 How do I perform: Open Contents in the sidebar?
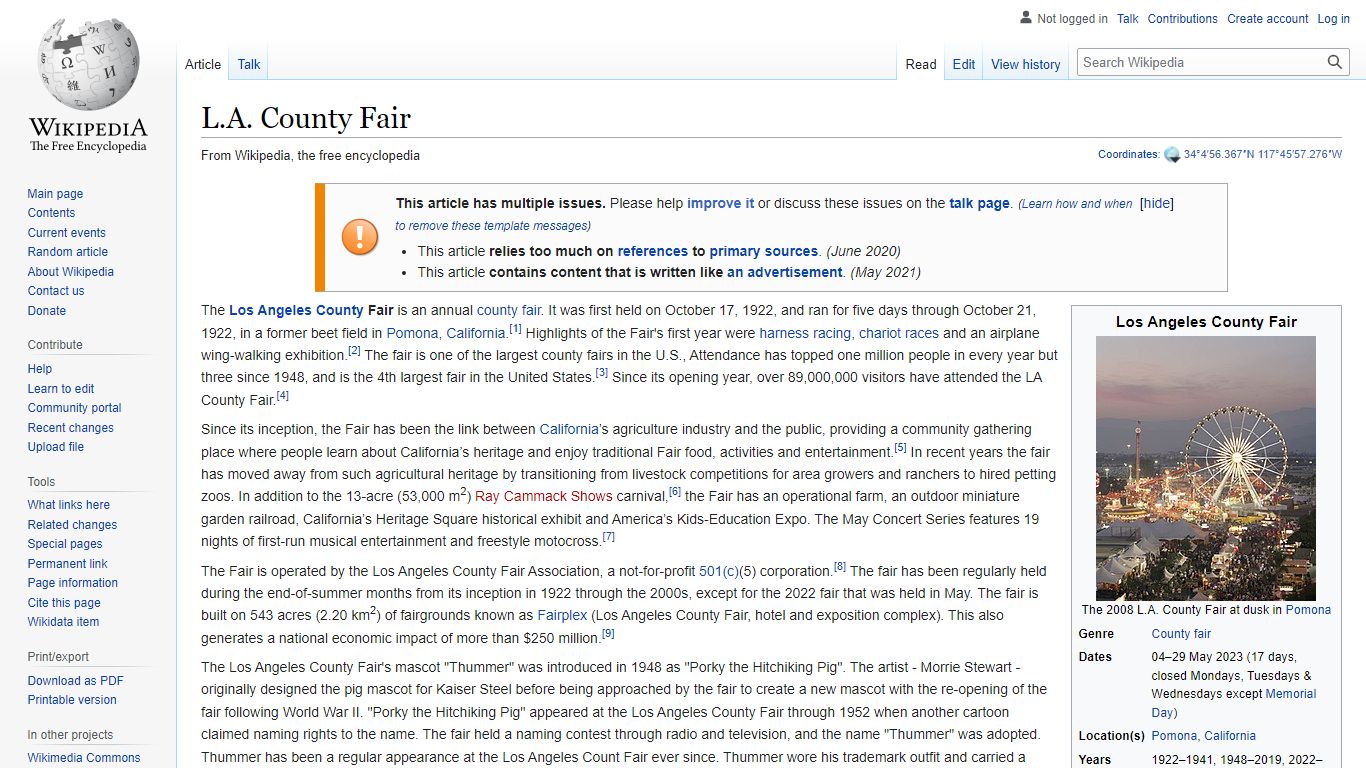pos(51,213)
